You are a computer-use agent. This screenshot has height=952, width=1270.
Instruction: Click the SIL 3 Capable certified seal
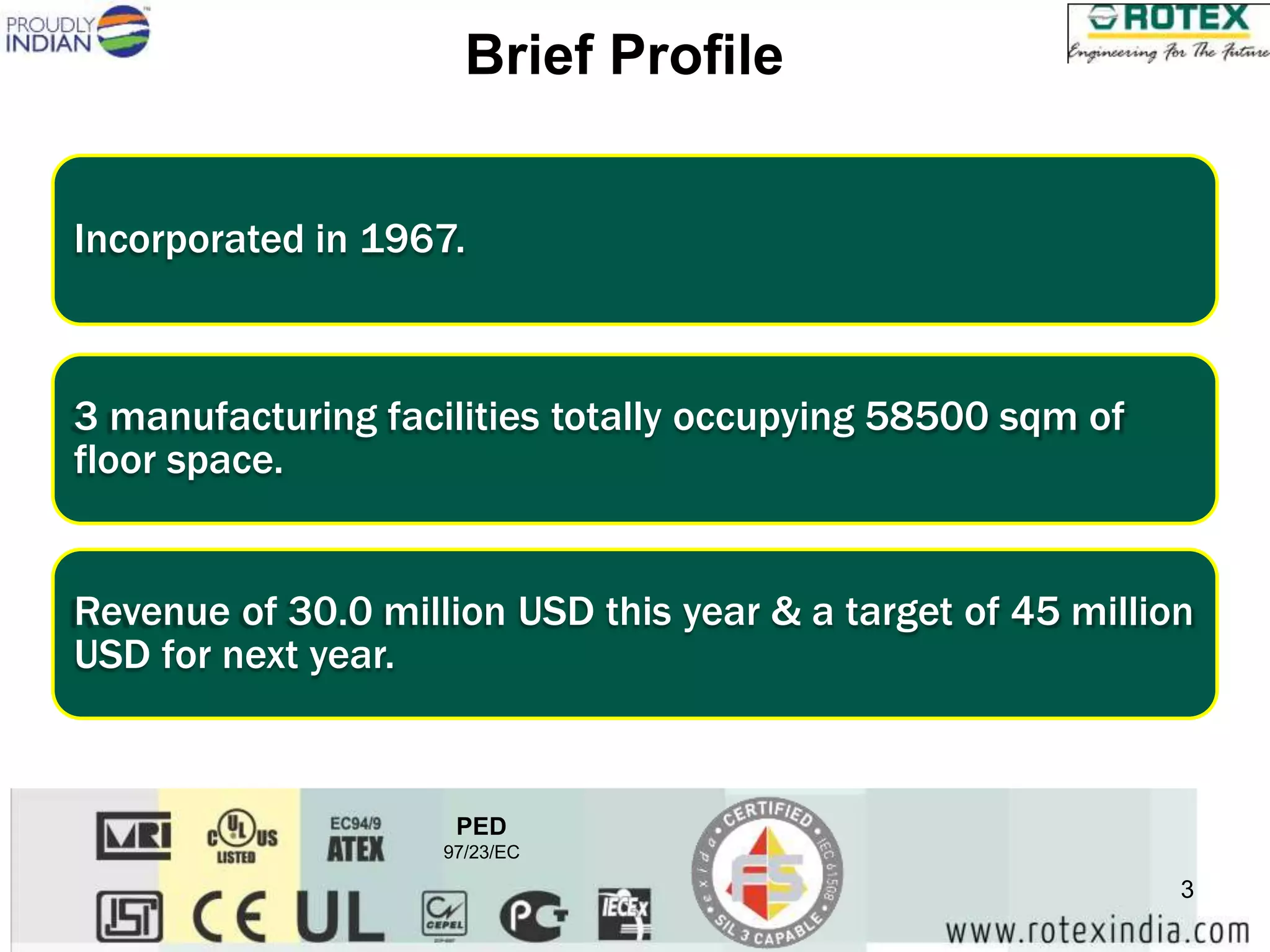click(767, 873)
